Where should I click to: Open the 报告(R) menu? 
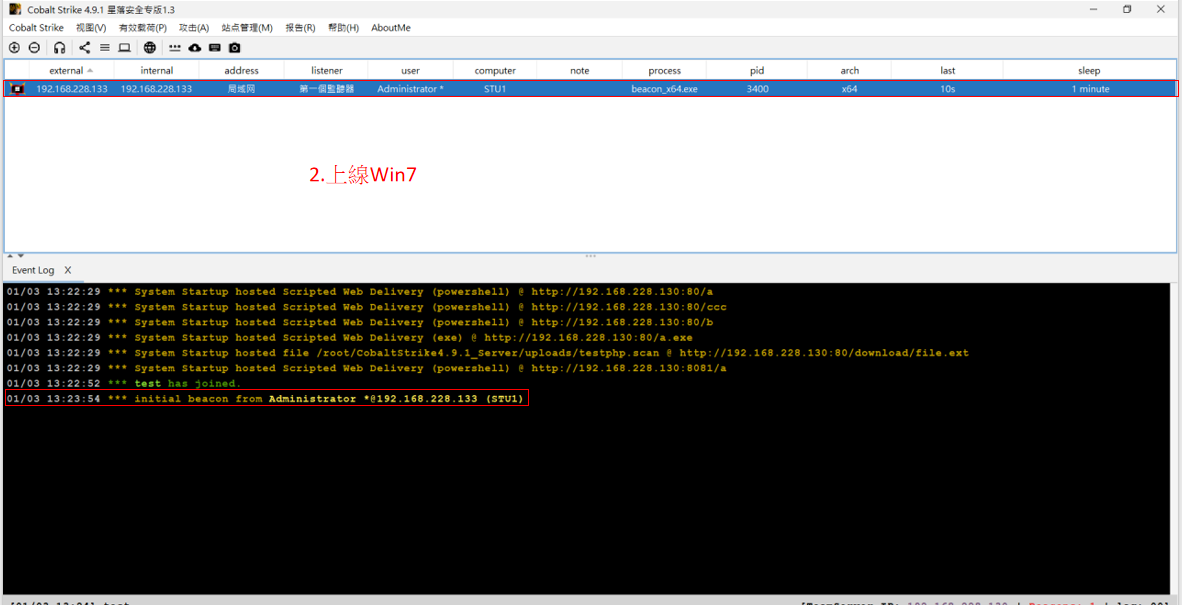pos(300,28)
